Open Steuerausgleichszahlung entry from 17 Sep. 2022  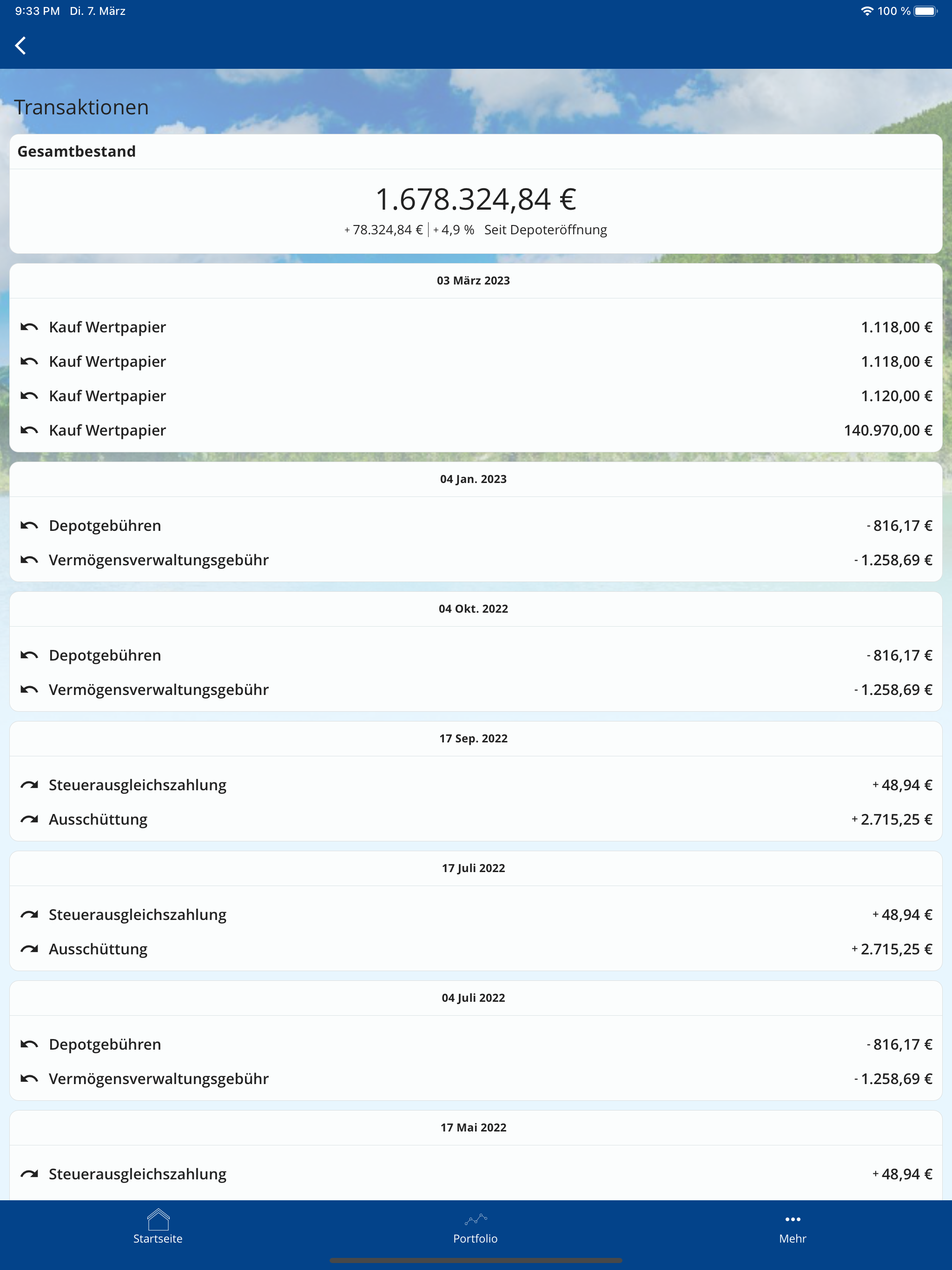click(x=476, y=786)
